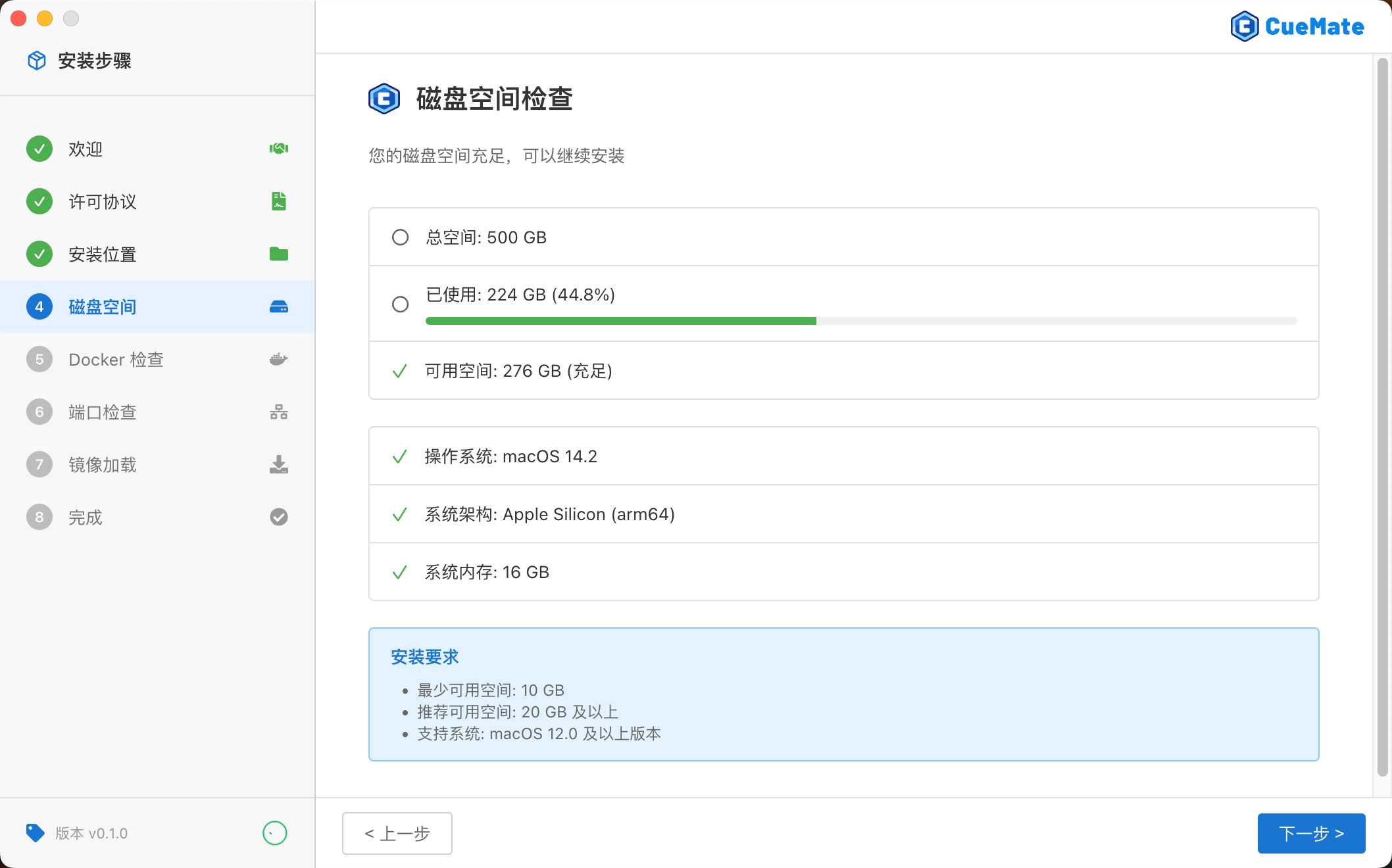Click the green check beside 可用空间
The width and height of the screenshot is (1392, 868).
pos(399,371)
